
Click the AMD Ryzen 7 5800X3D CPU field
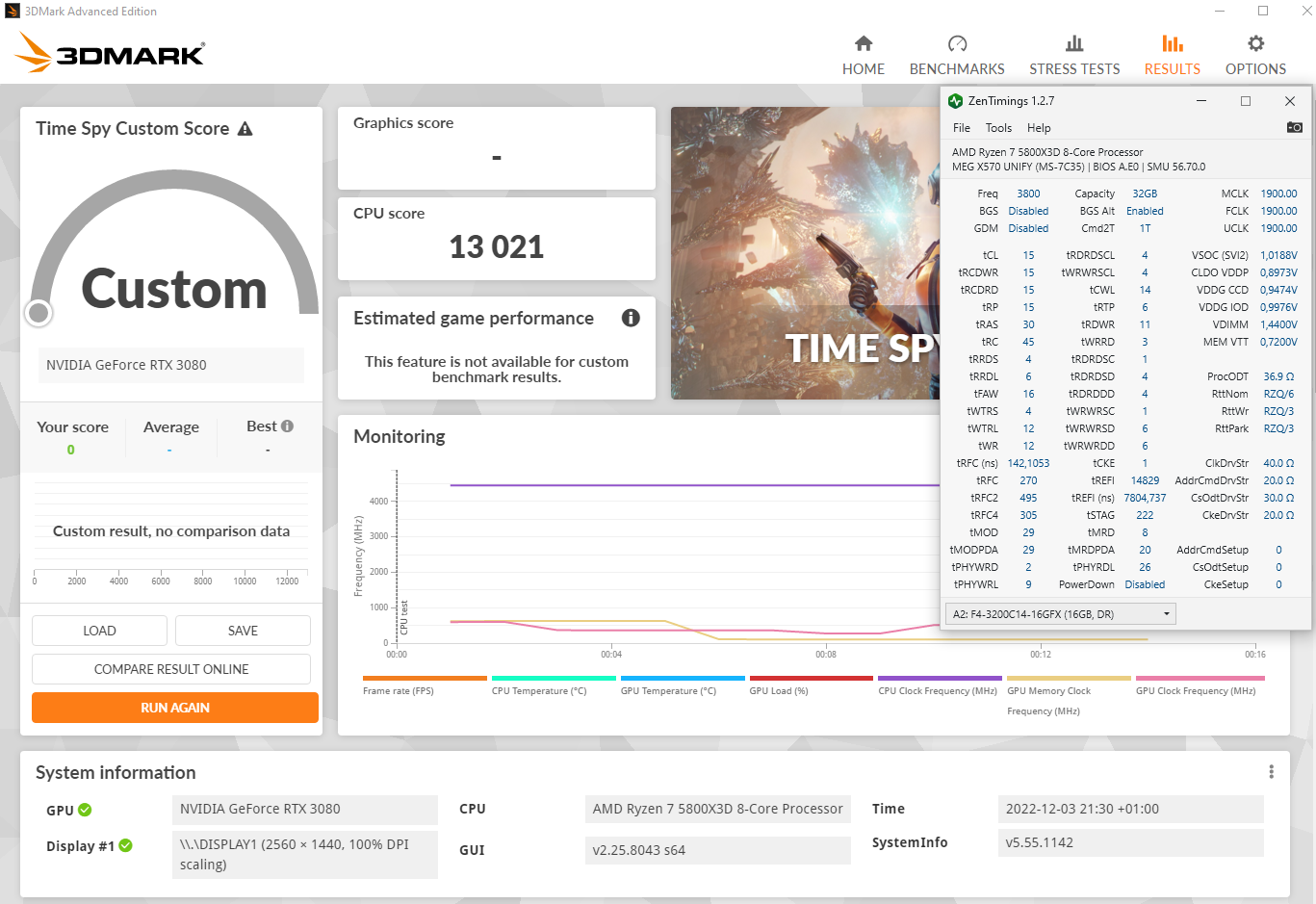[x=718, y=810]
